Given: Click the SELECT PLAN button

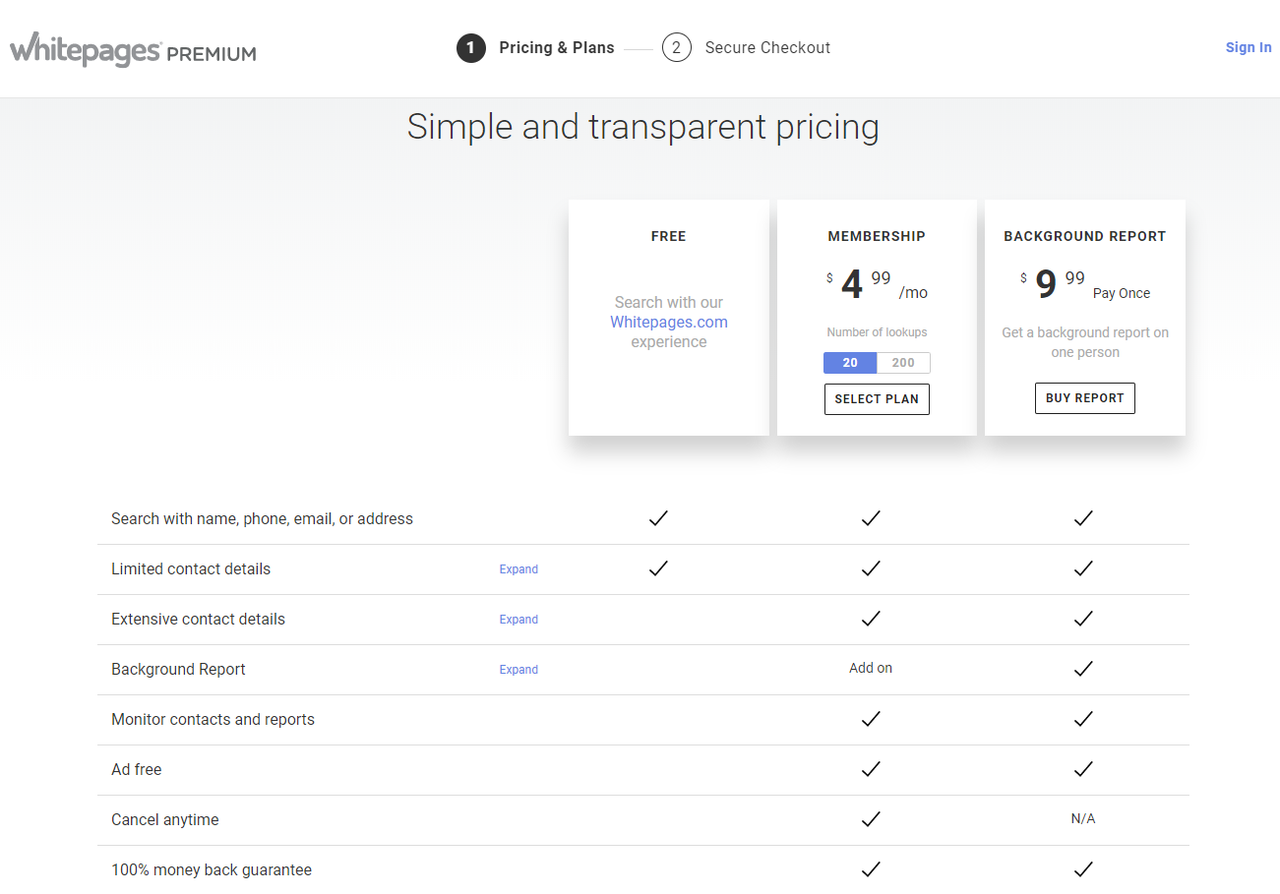Looking at the screenshot, I should [x=877, y=399].
